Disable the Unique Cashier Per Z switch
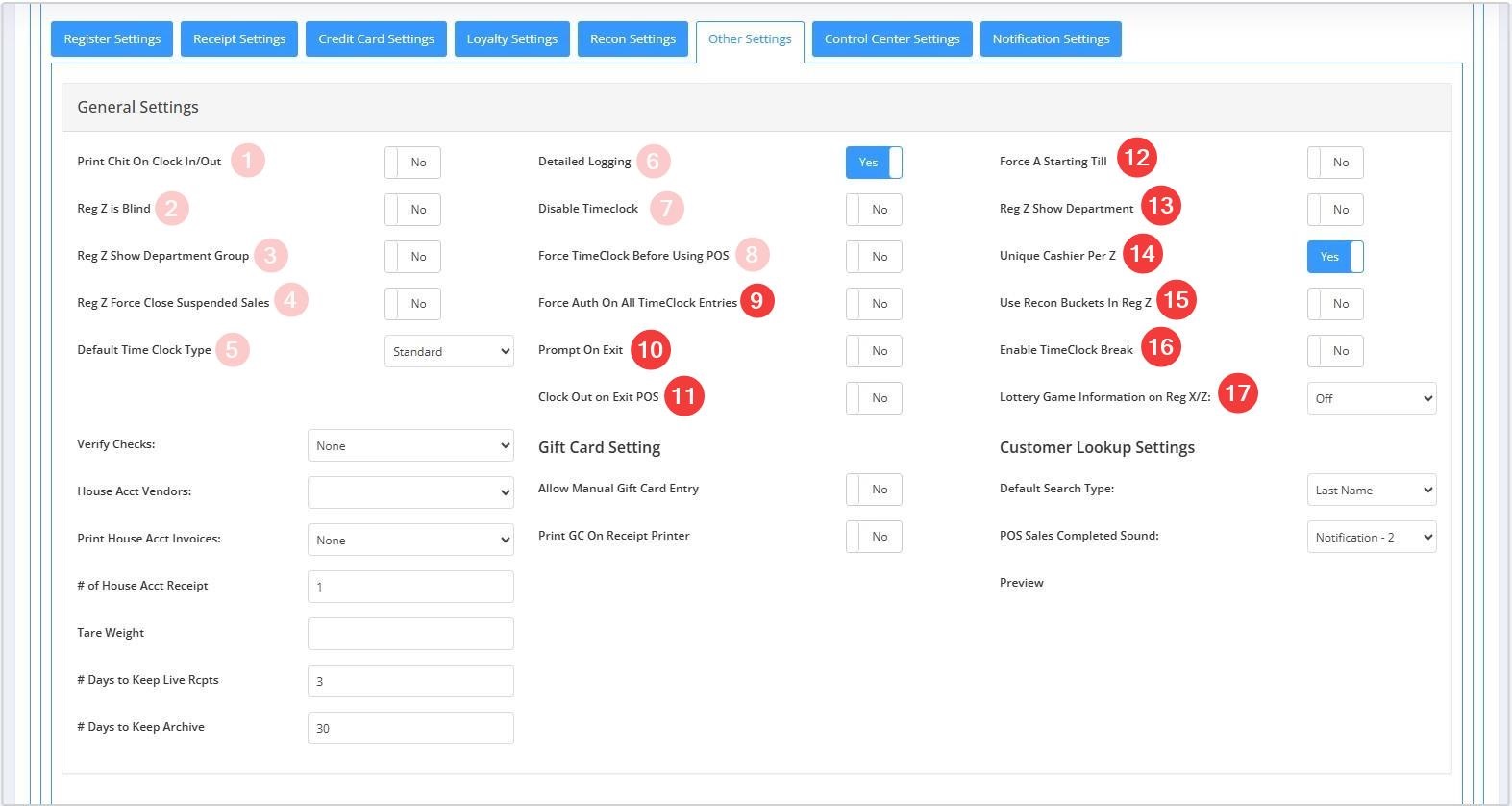The height and width of the screenshot is (806, 1512). [1334, 257]
